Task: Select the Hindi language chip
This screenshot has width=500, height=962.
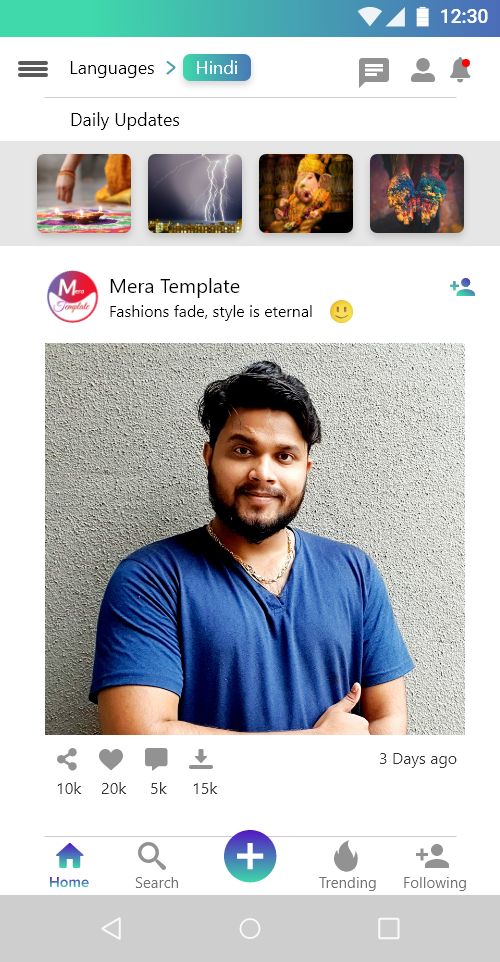Action: click(217, 67)
